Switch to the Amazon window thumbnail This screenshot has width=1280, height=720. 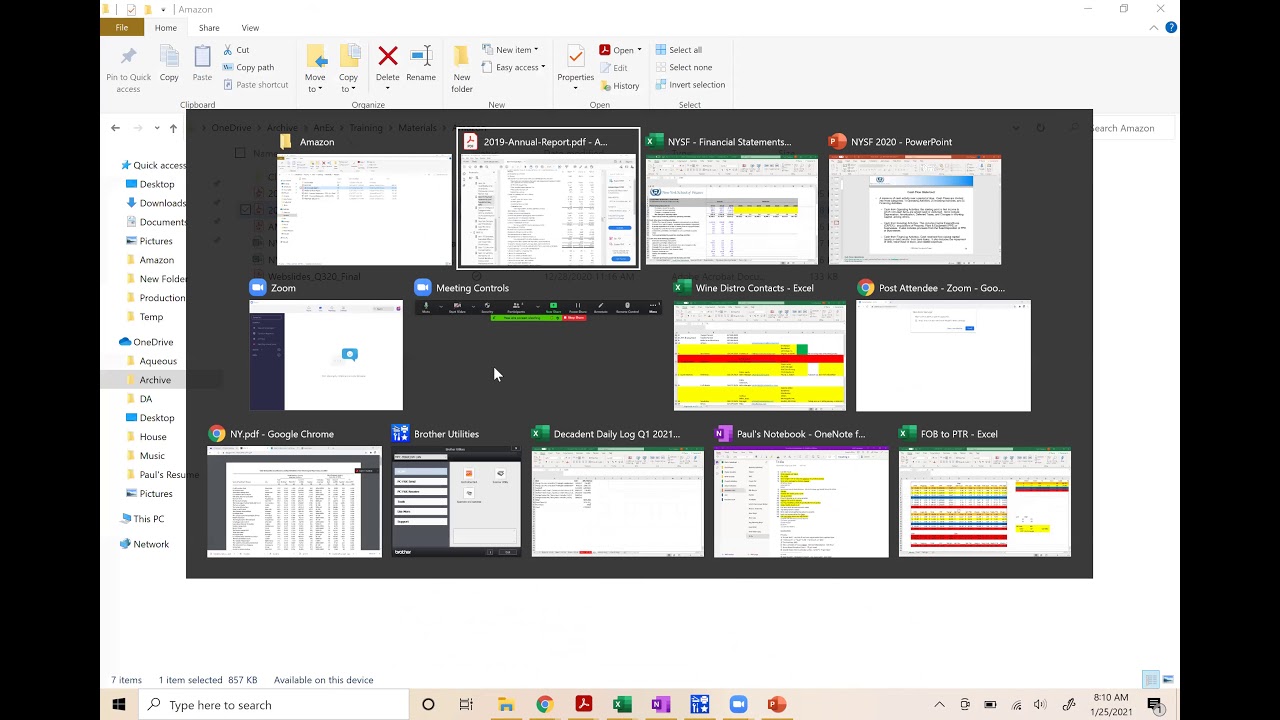pos(364,200)
